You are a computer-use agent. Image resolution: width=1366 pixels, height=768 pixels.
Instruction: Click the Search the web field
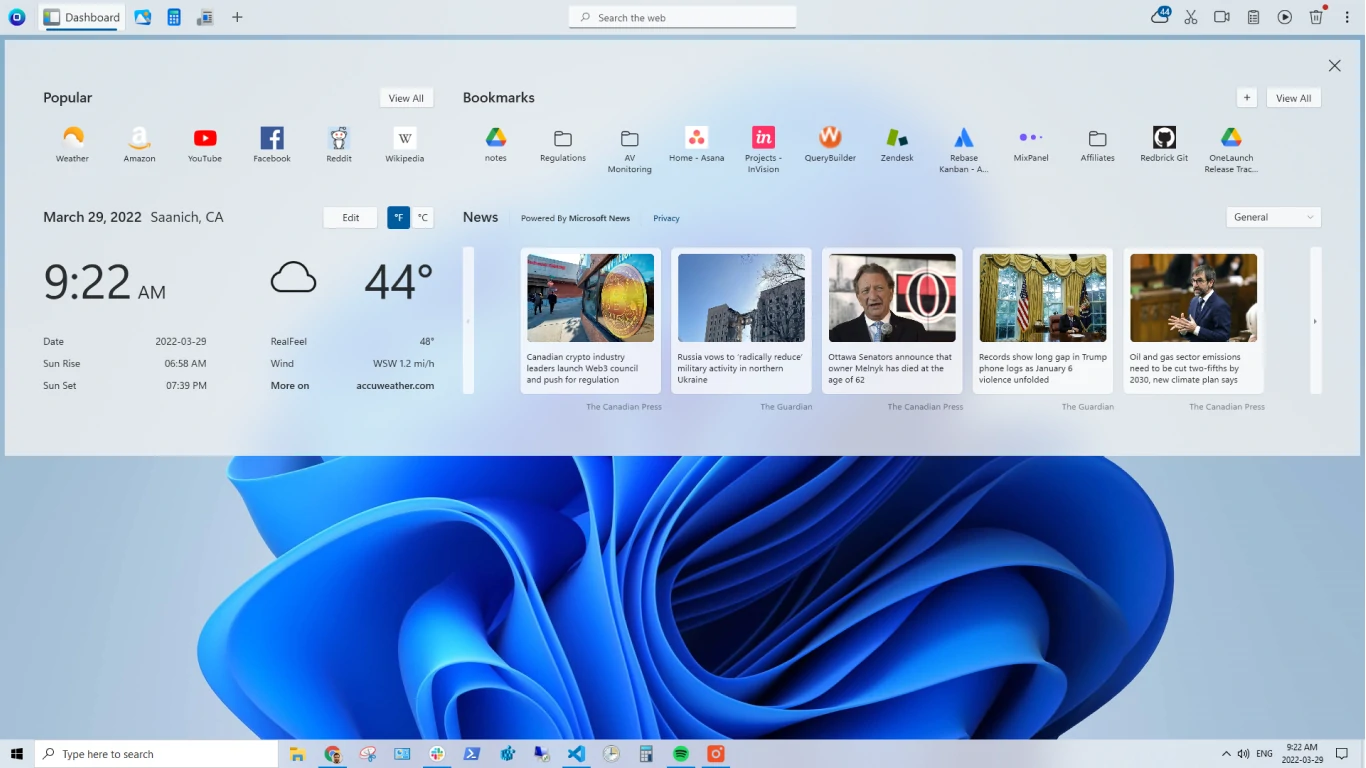683,17
